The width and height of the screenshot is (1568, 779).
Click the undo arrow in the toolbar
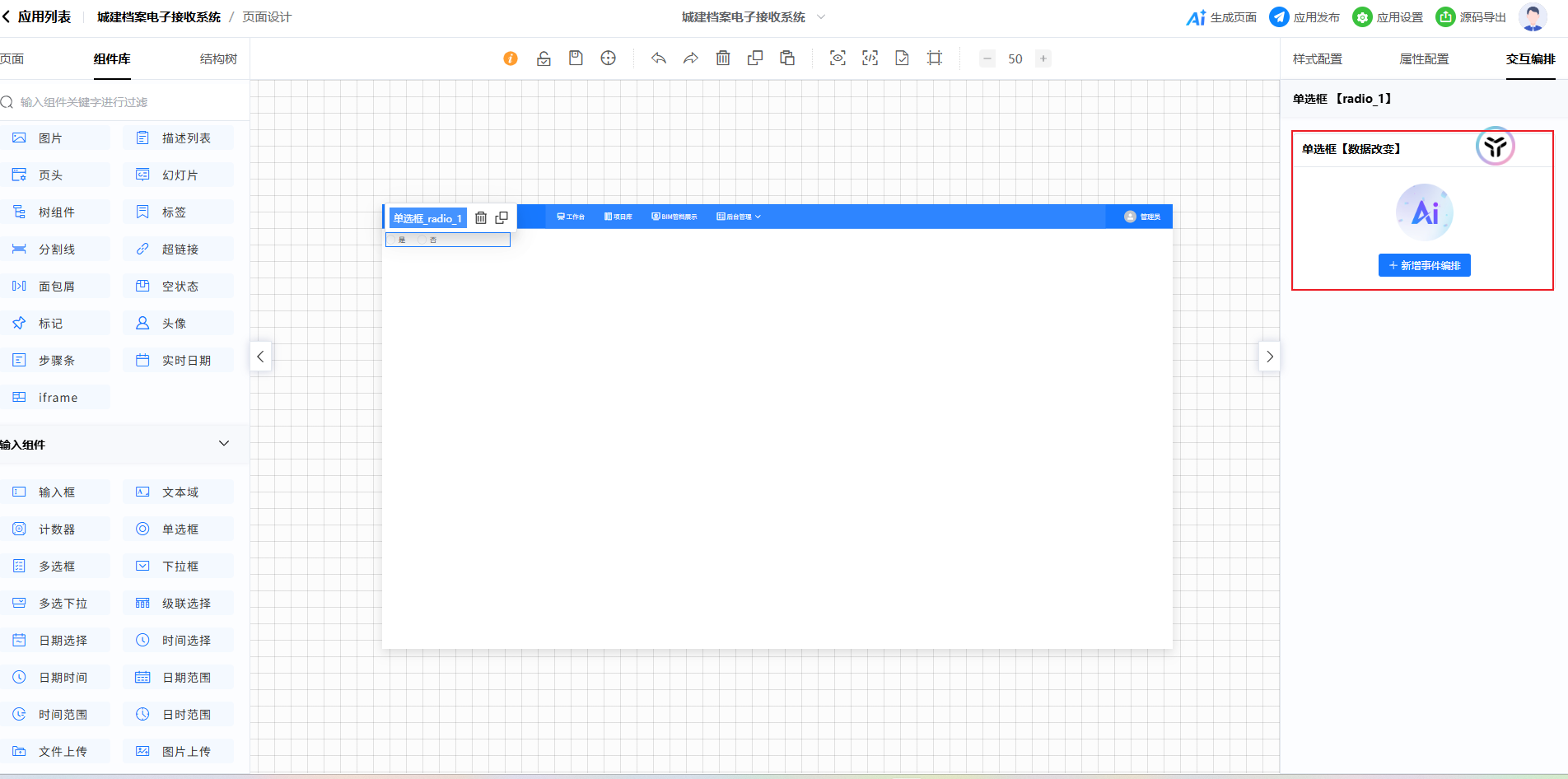(x=658, y=58)
